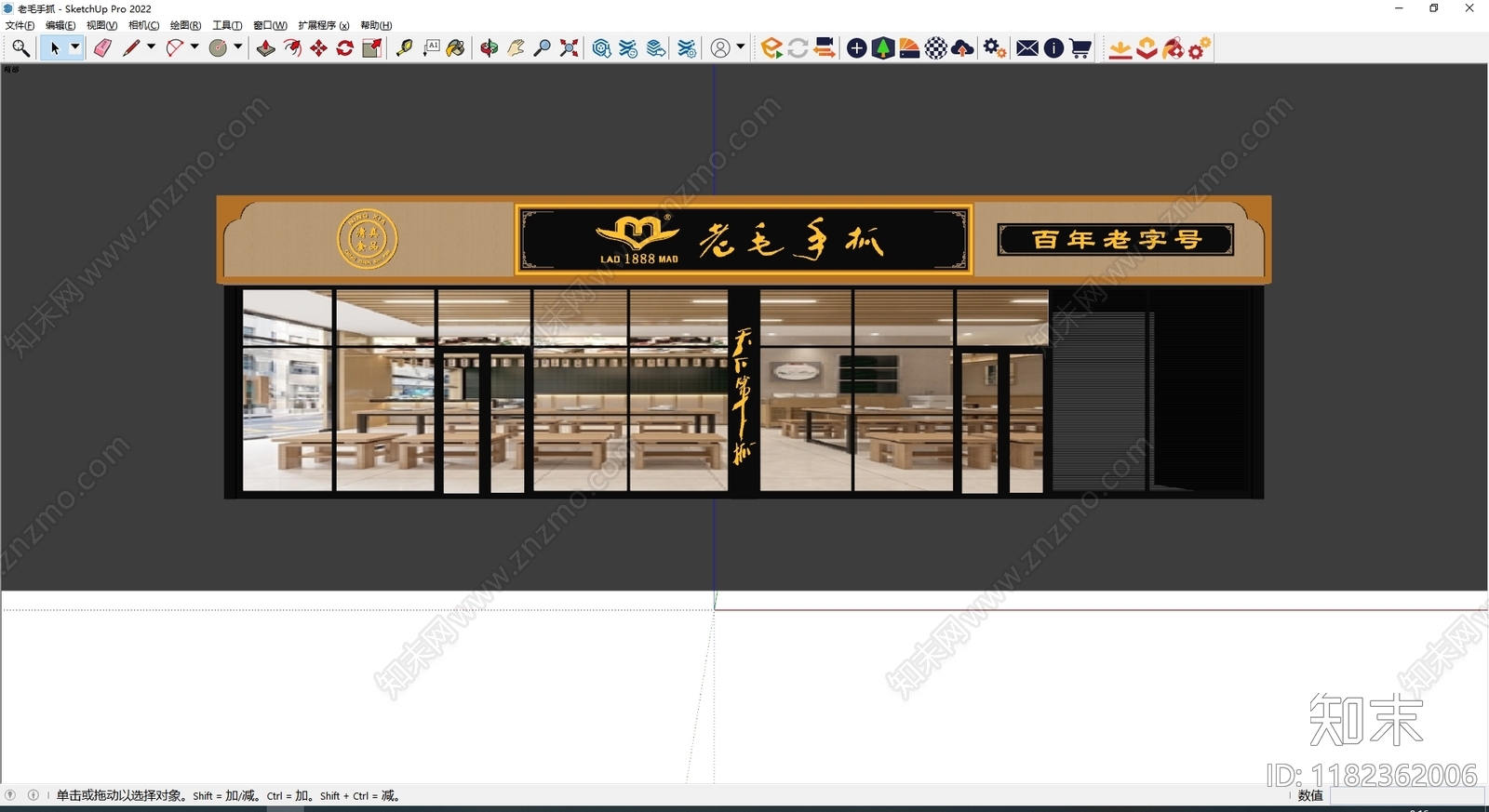Open the 编辑(E) menu
This screenshot has height=812, width=1489.
coord(60,25)
